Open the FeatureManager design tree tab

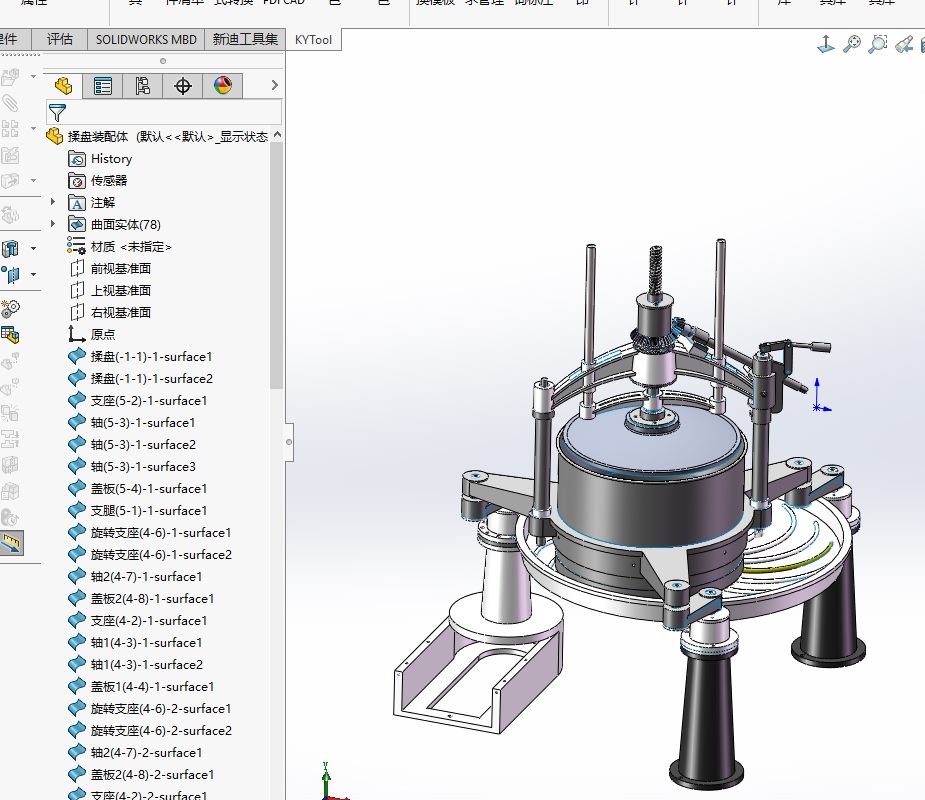pyautogui.click(x=63, y=86)
